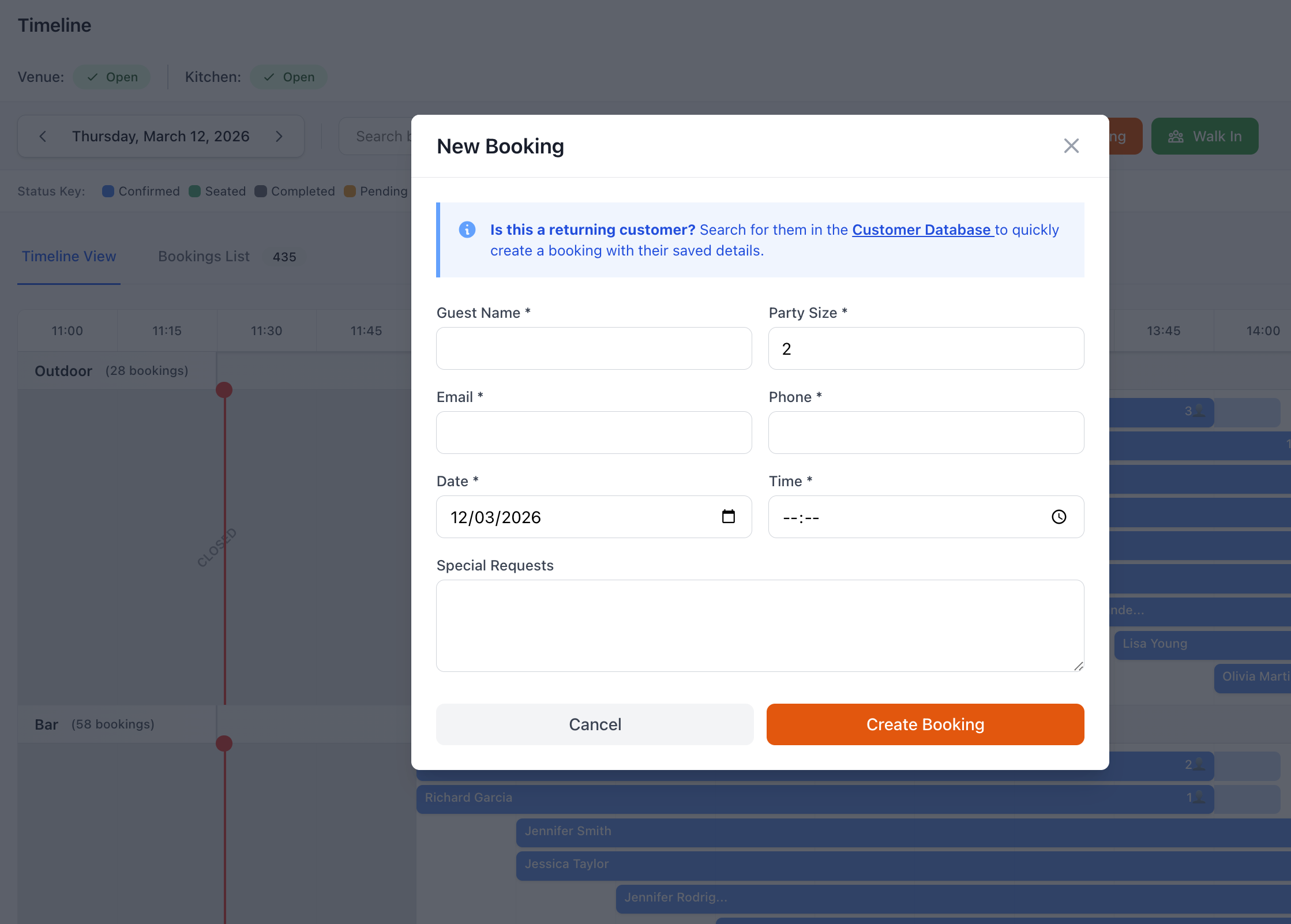Open the date selector showing Thursday, March 12, 2026
Screen dimensions: 1291x924
(161, 136)
